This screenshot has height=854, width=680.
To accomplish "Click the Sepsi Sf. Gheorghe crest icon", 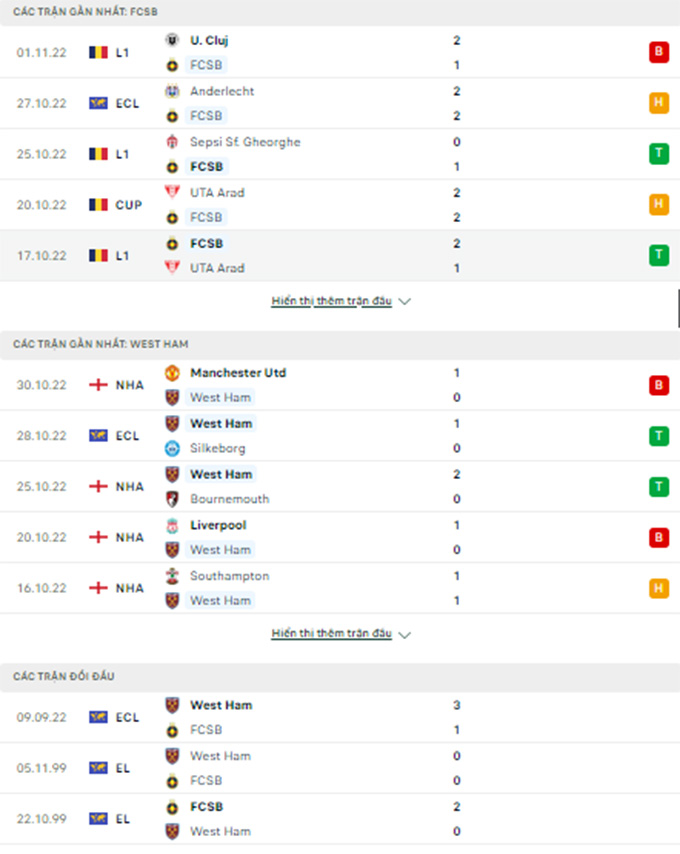I will (172, 142).
